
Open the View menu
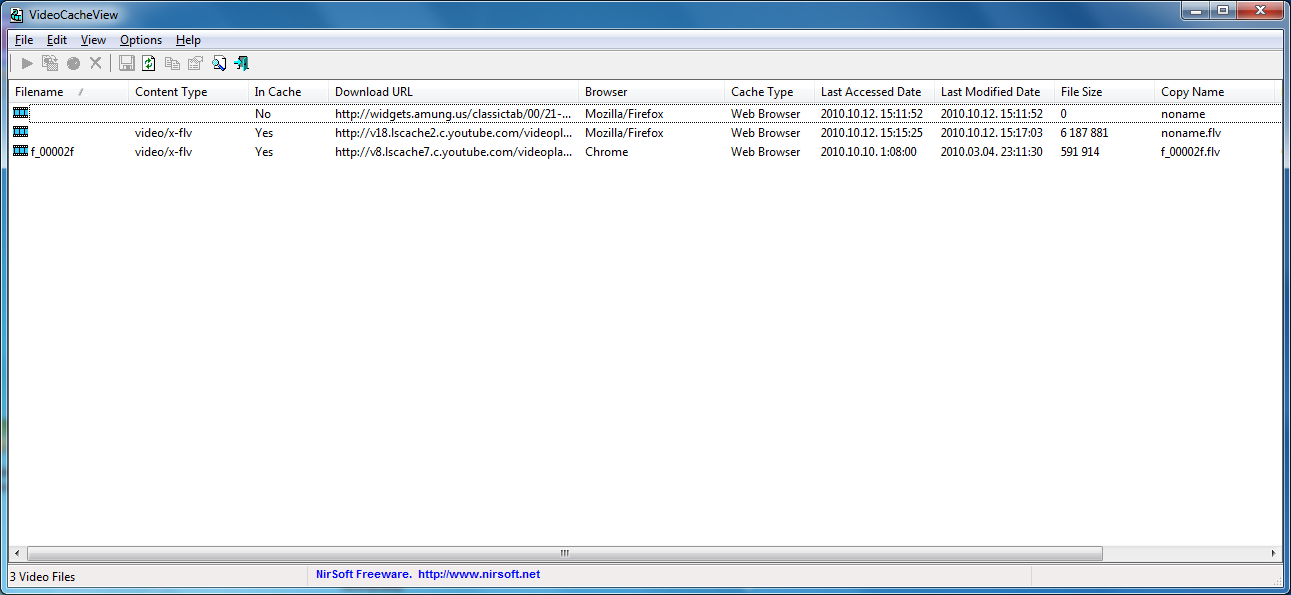point(93,40)
